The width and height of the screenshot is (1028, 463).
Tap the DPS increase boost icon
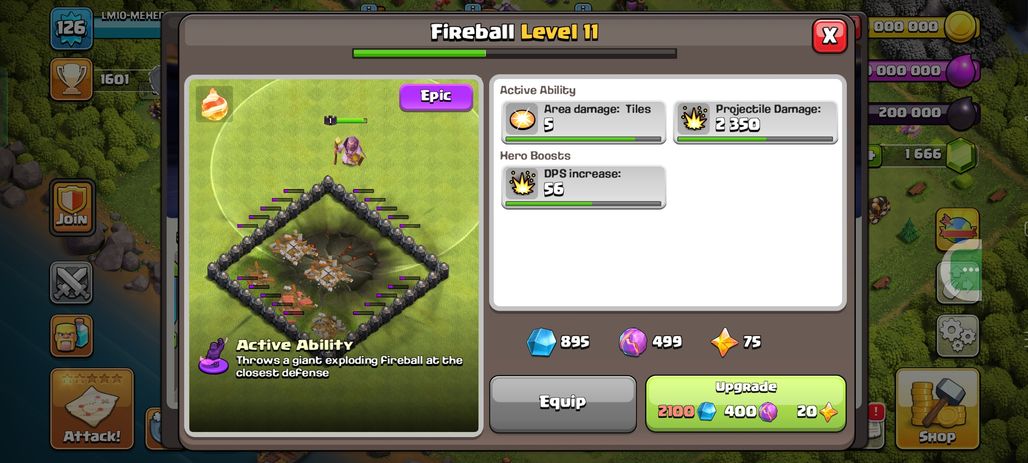523,184
